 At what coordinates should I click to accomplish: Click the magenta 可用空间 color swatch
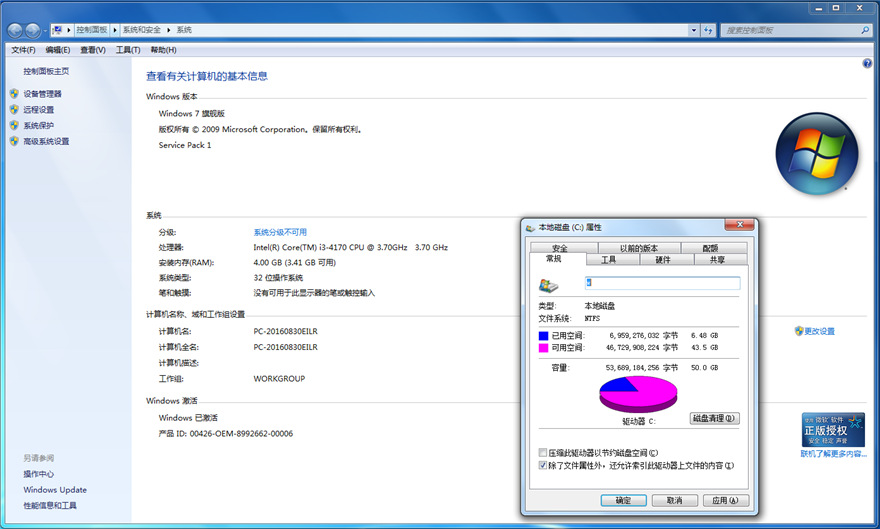coord(543,348)
